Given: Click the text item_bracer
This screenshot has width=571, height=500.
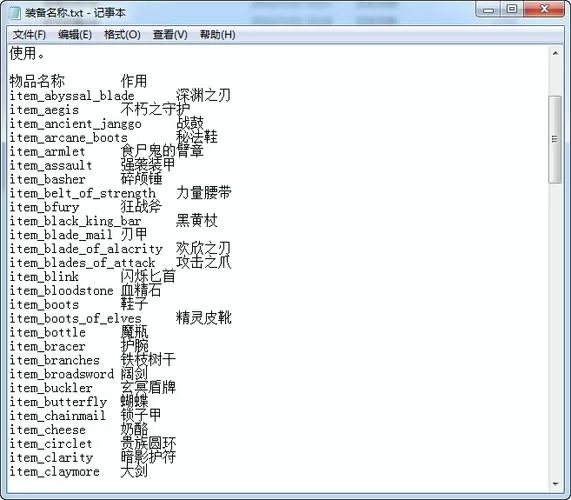Looking at the screenshot, I should click(47, 346).
